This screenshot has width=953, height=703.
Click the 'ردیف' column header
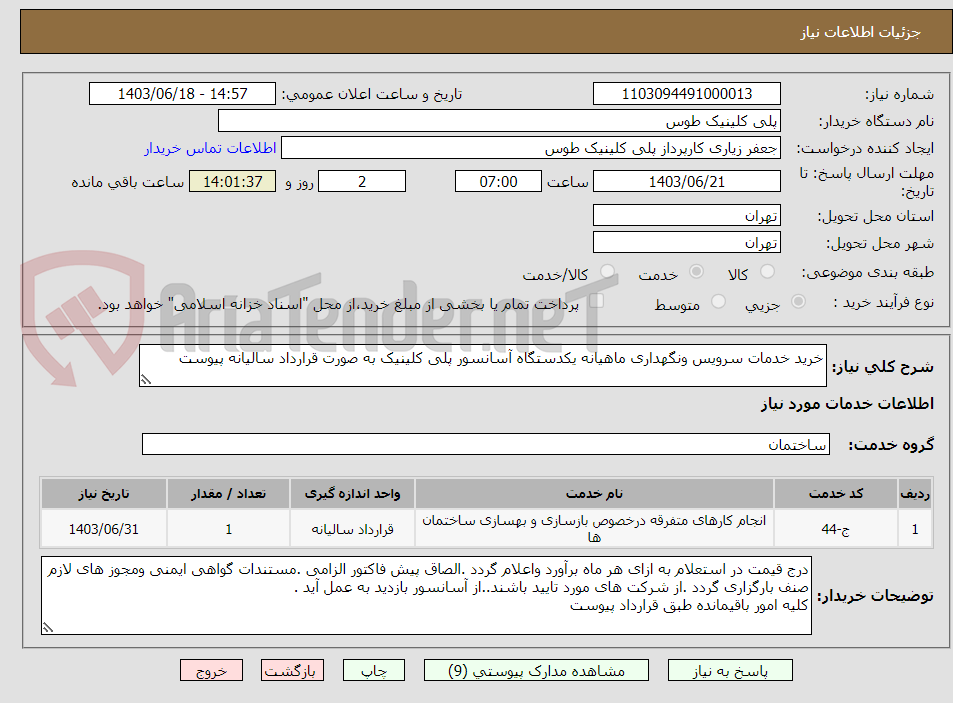(x=915, y=493)
